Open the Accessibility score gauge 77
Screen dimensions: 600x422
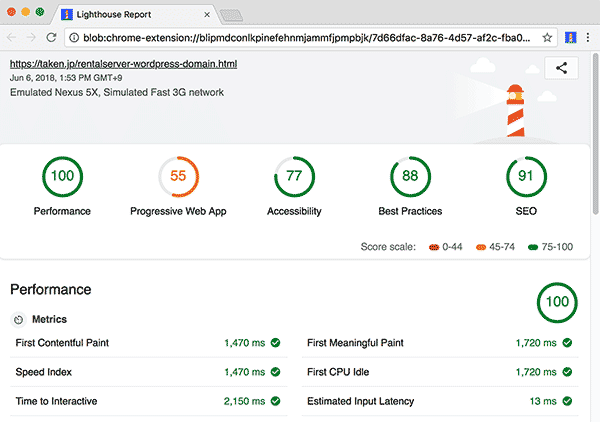pyautogui.click(x=294, y=176)
